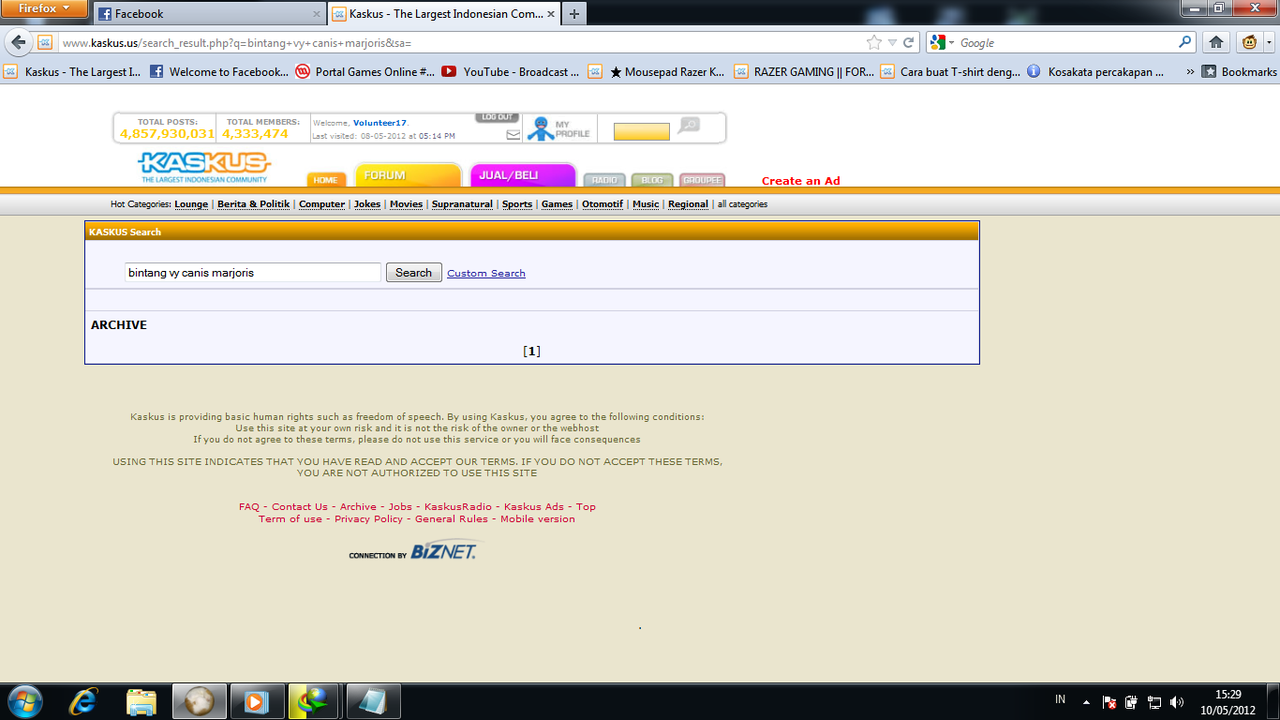This screenshot has width=1280, height=720.
Task: Click the Google search box in toolbar
Action: (x=1067, y=43)
